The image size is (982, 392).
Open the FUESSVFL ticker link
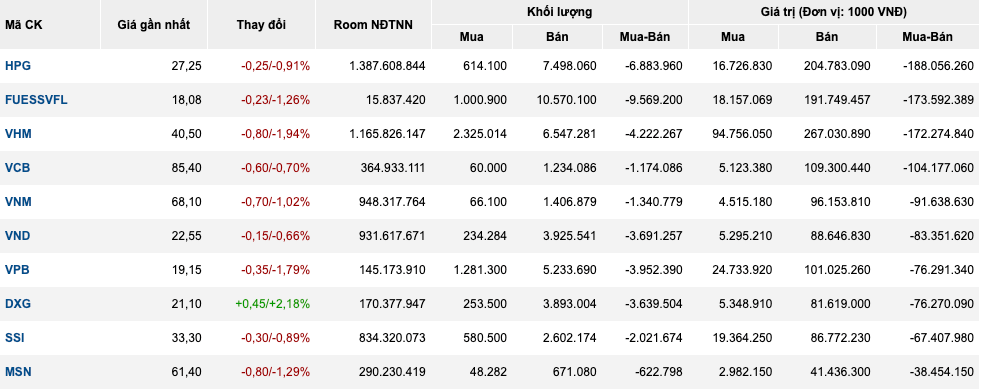tap(36, 100)
